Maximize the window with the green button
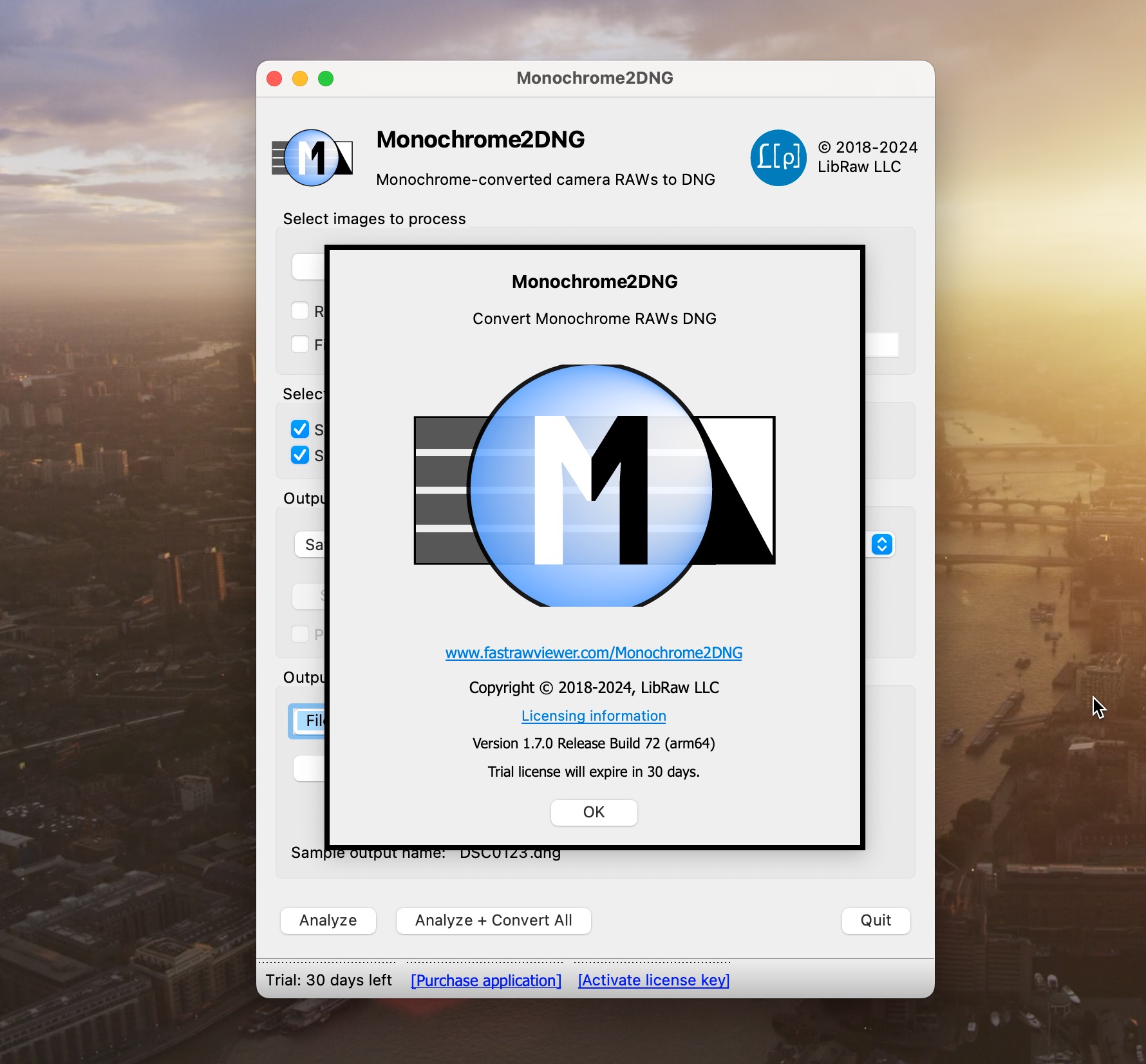The image size is (1146, 1064). click(x=326, y=79)
